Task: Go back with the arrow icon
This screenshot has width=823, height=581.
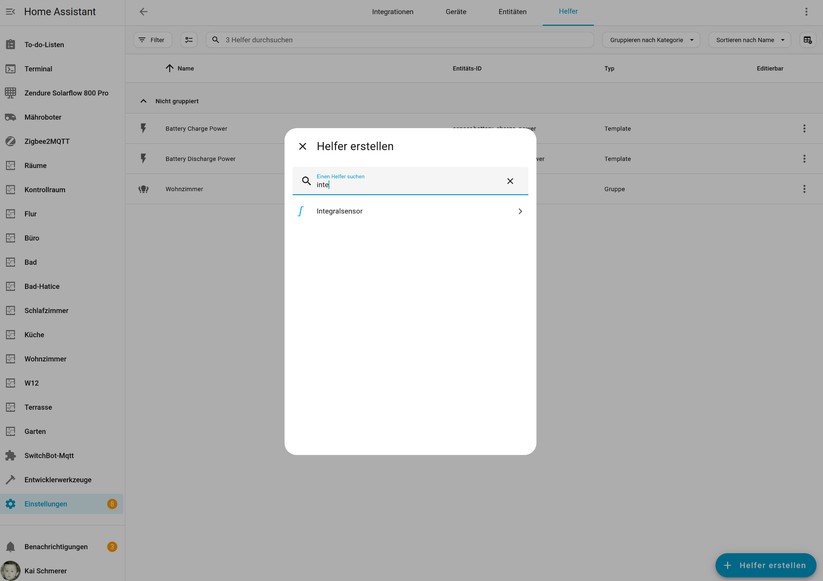Action: tap(143, 12)
